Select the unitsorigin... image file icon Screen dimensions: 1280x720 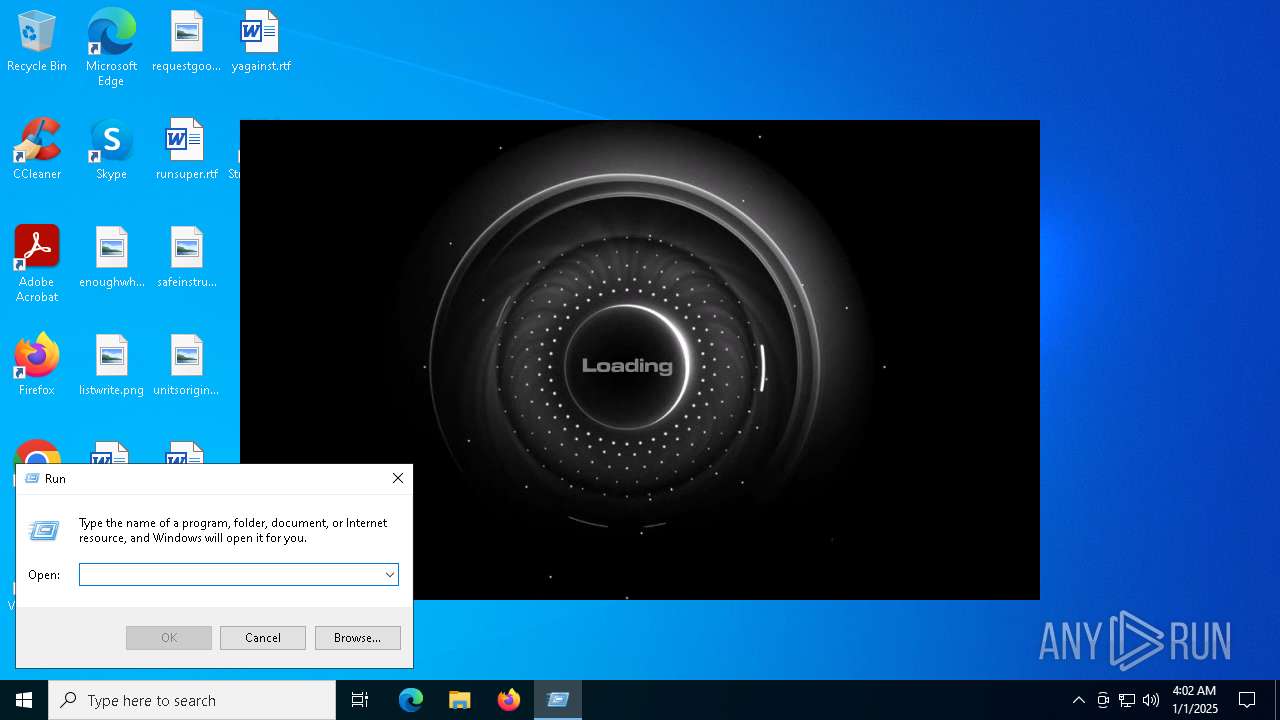[186, 366]
